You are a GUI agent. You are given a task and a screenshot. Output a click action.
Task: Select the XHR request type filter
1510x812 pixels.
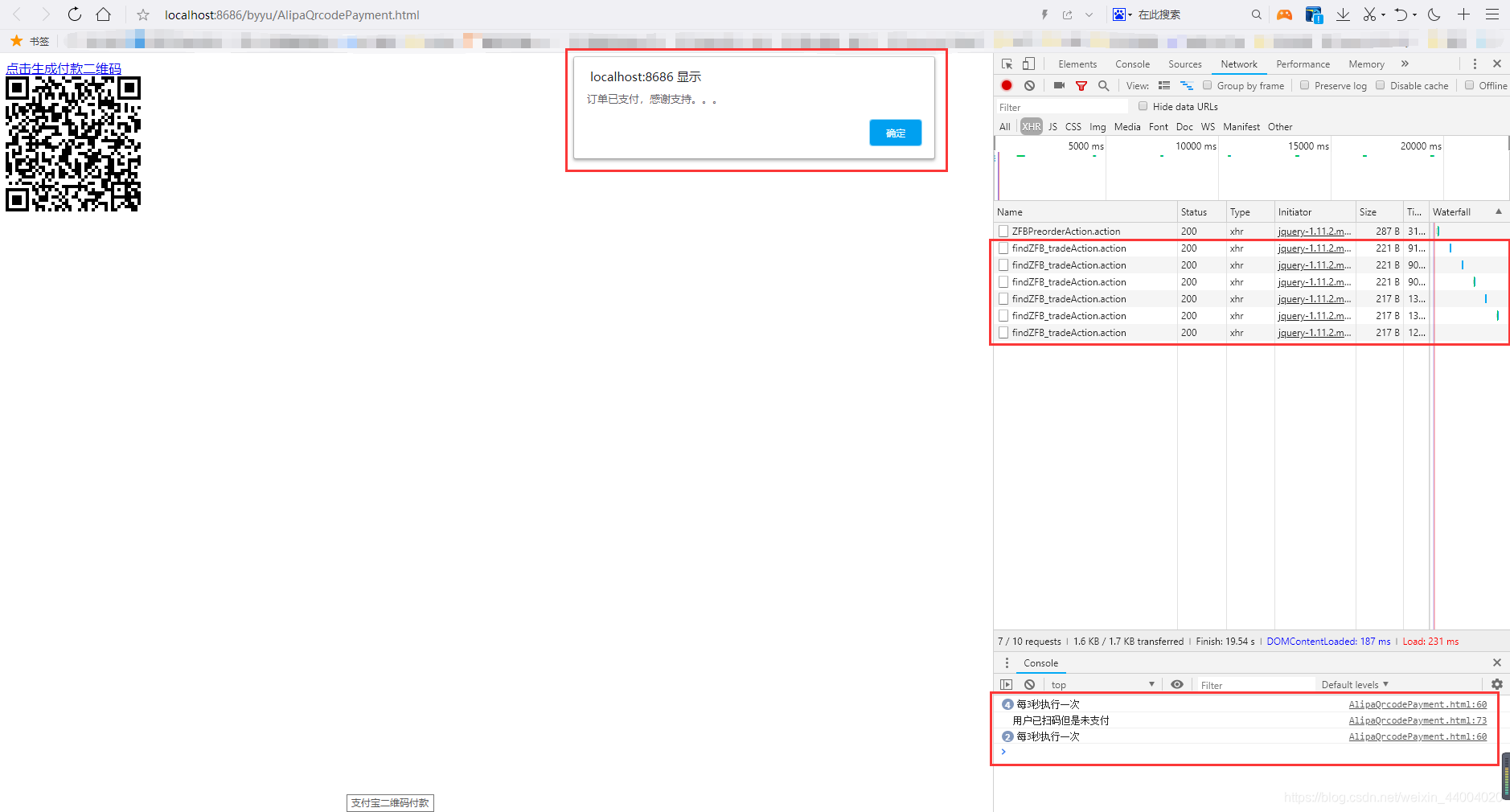tap(1031, 127)
